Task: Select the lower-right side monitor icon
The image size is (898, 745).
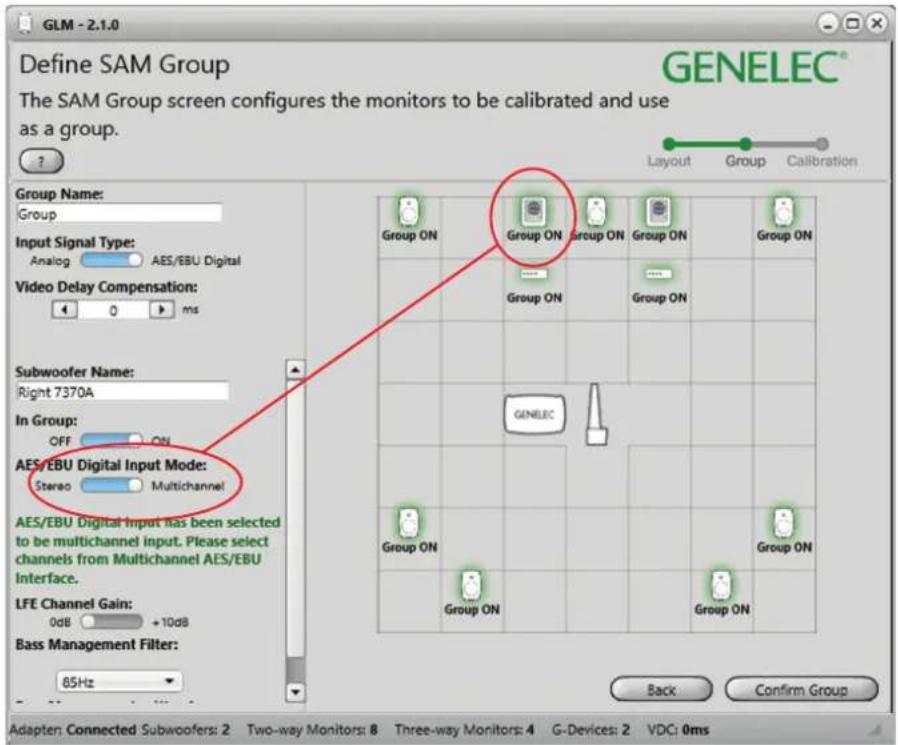Action: pyautogui.click(x=783, y=523)
